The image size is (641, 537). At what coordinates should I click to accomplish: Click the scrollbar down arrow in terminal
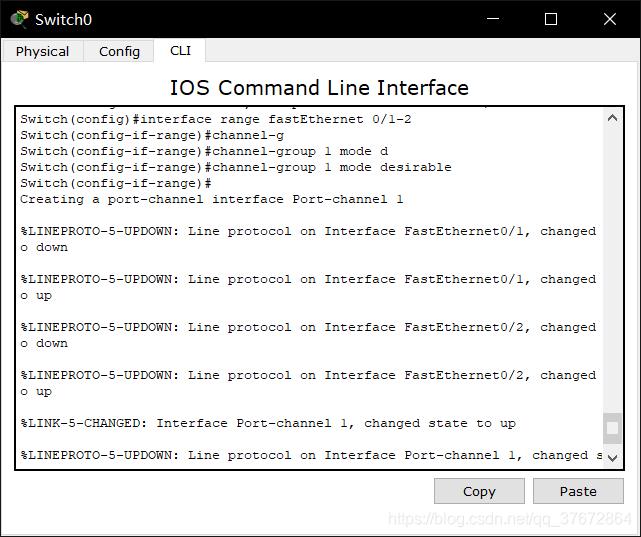pyautogui.click(x=612, y=458)
